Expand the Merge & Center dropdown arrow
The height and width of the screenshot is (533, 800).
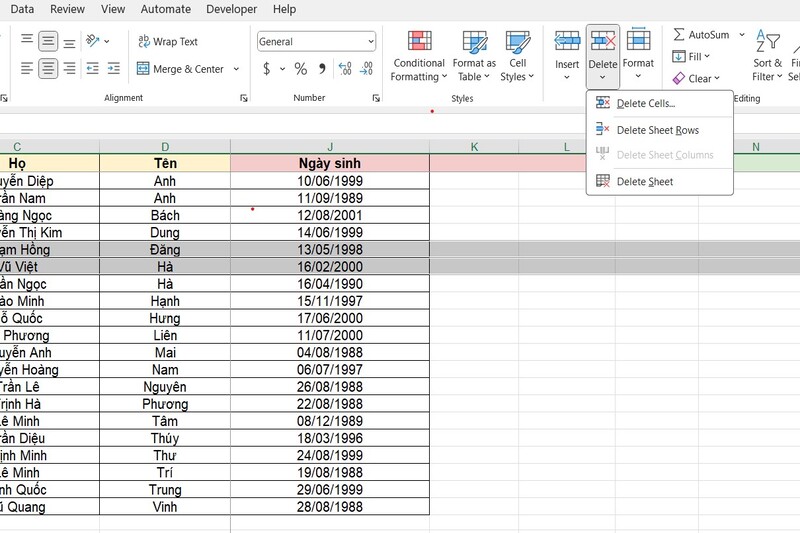[x=236, y=68]
